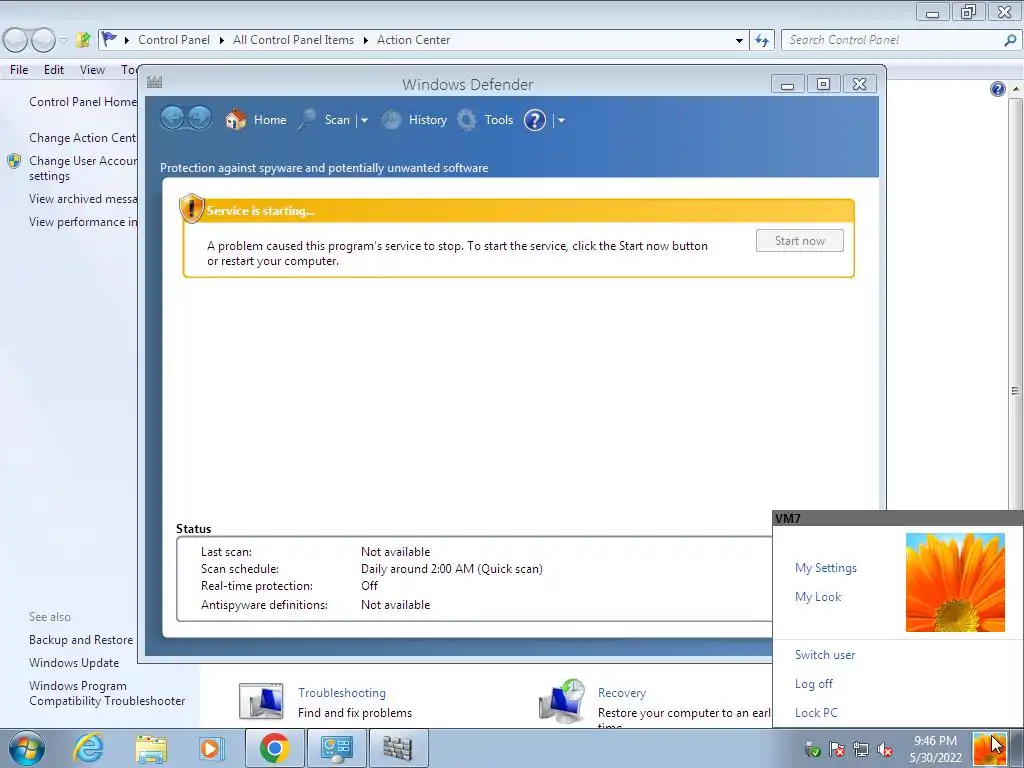This screenshot has width=1024, height=768.
Task: Open View archived messages link
Action: tap(83, 199)
